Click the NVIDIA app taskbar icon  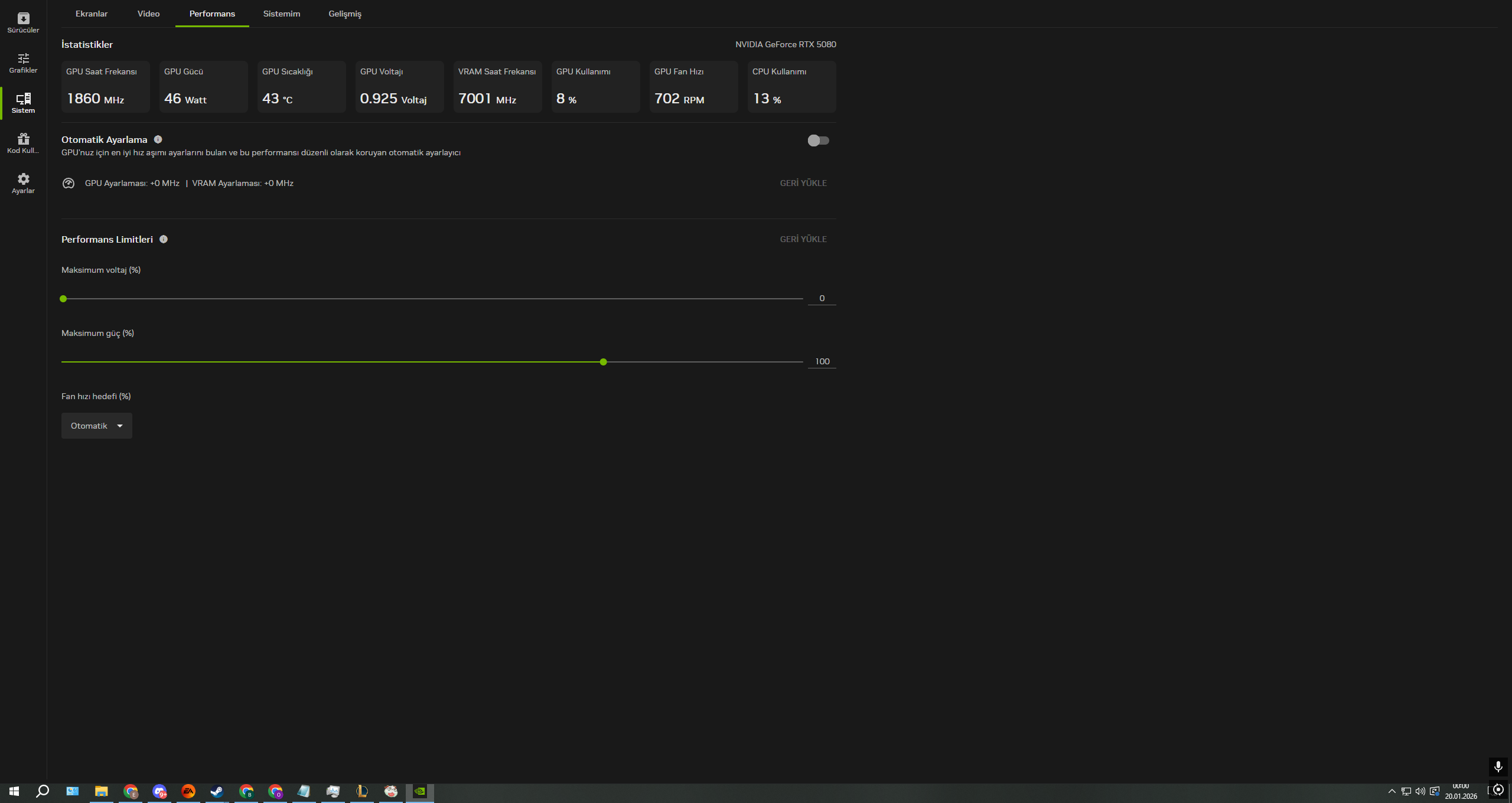point(420,791)
